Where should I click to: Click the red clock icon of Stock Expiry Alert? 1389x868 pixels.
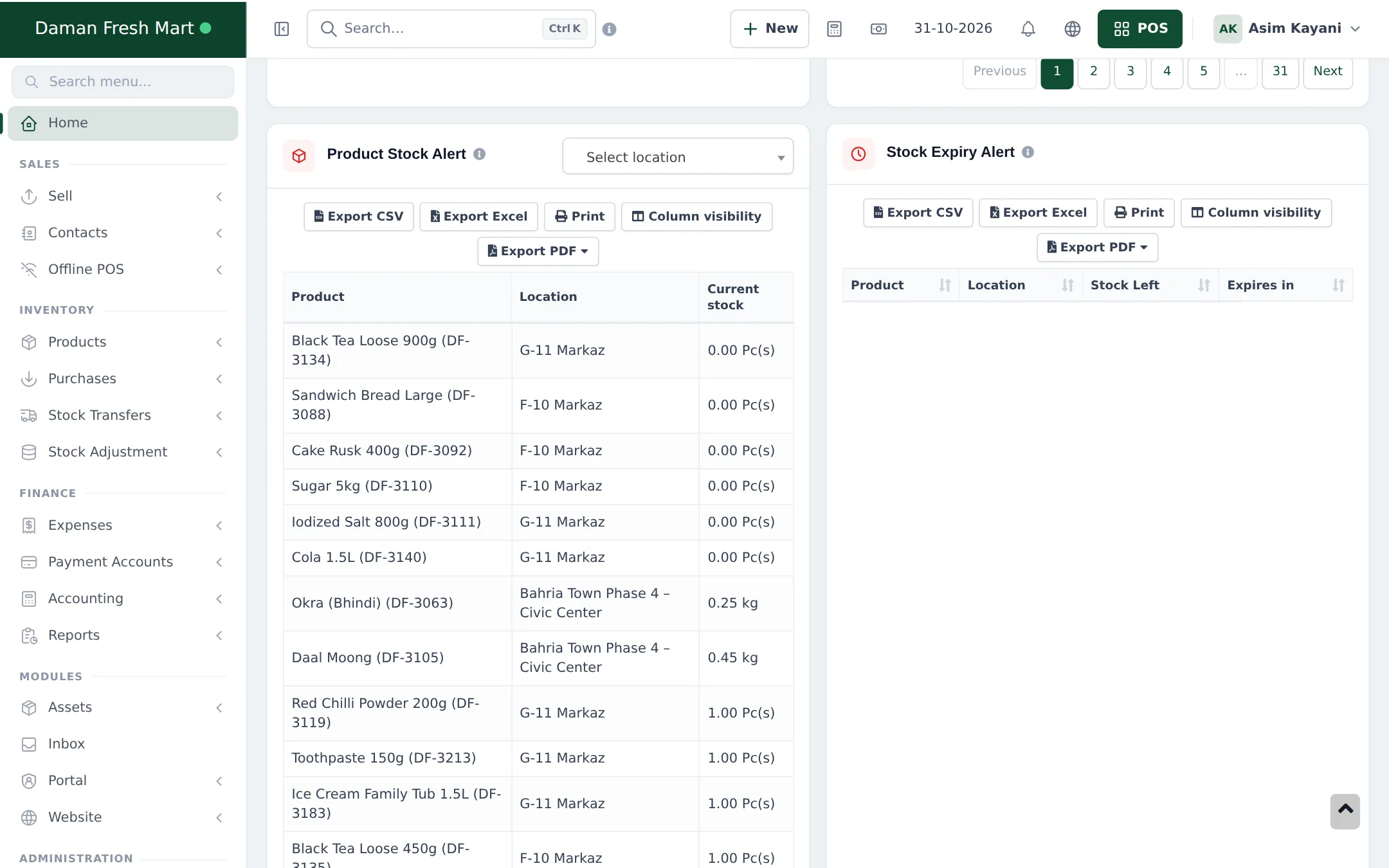pyautogui.click(x=858, y=154)
